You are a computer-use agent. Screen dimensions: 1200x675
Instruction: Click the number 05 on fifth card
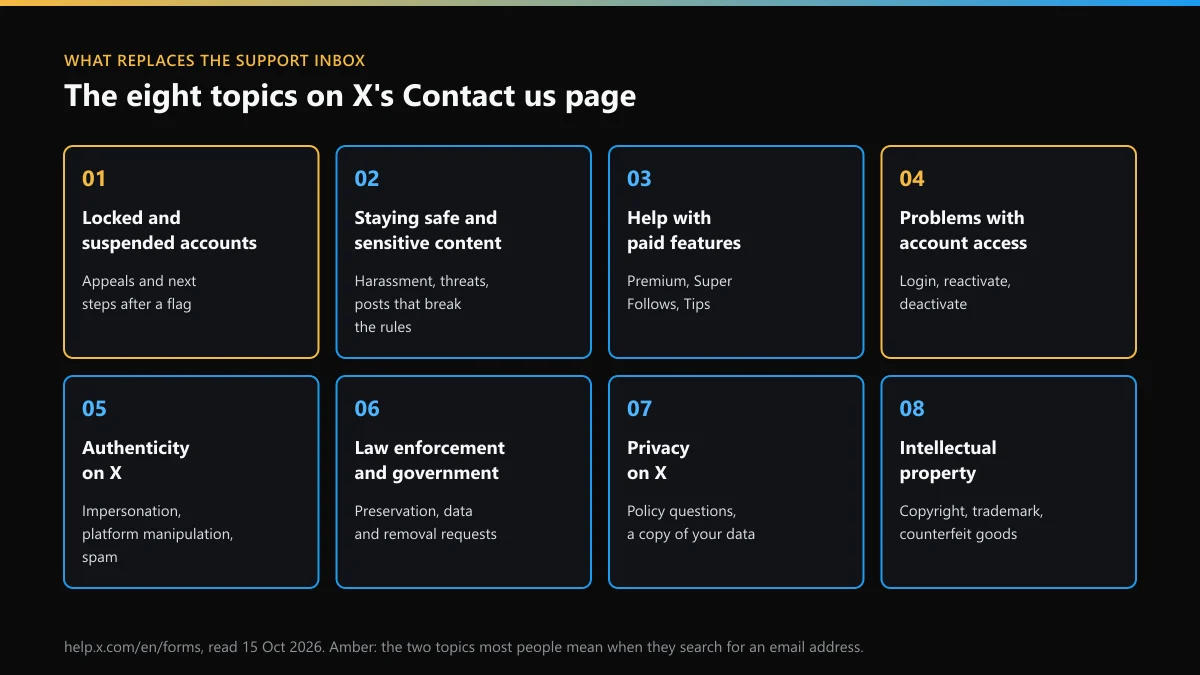[94, 409]
